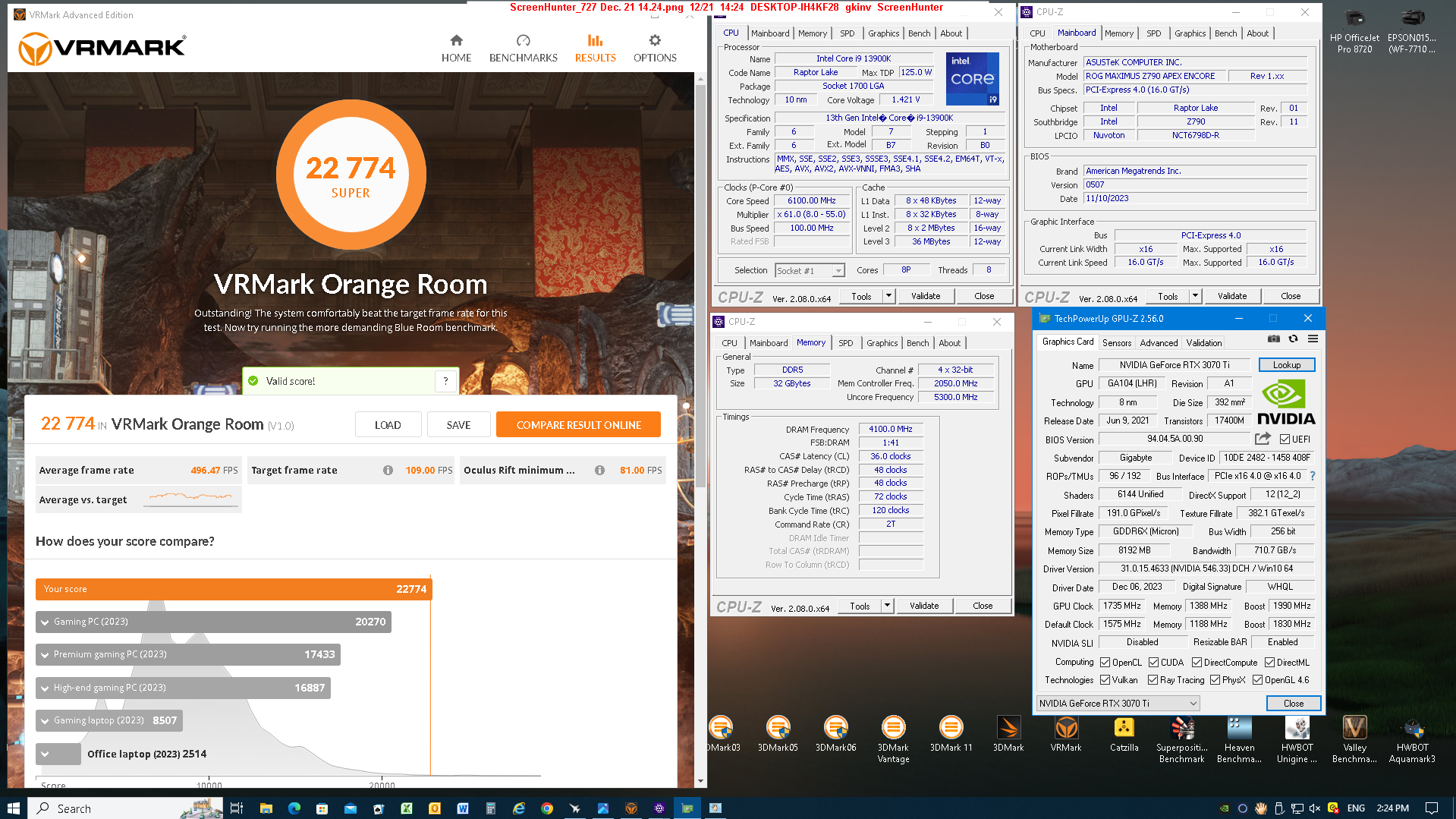Screen dimensions: 1456x819
Task: Toggle the DirectCompute checkbox
Action: [x=1197, y=662]
